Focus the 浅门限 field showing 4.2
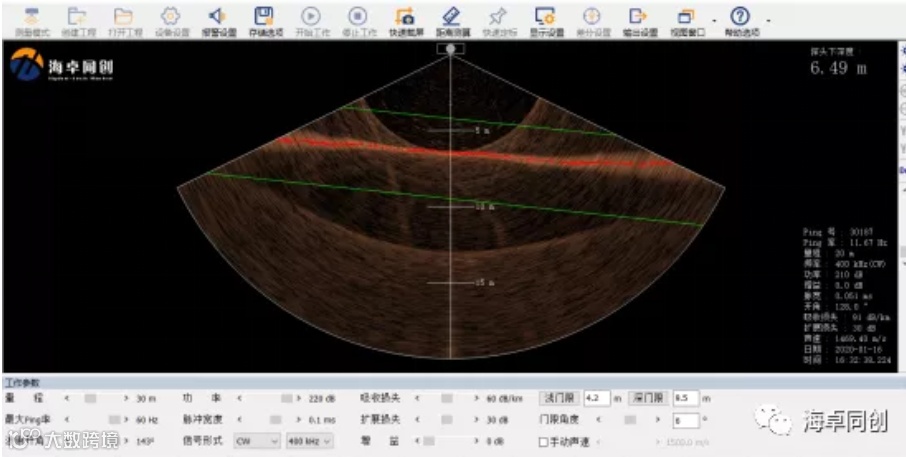This screenshot has width=906, height=457. (x=597, y=398)
